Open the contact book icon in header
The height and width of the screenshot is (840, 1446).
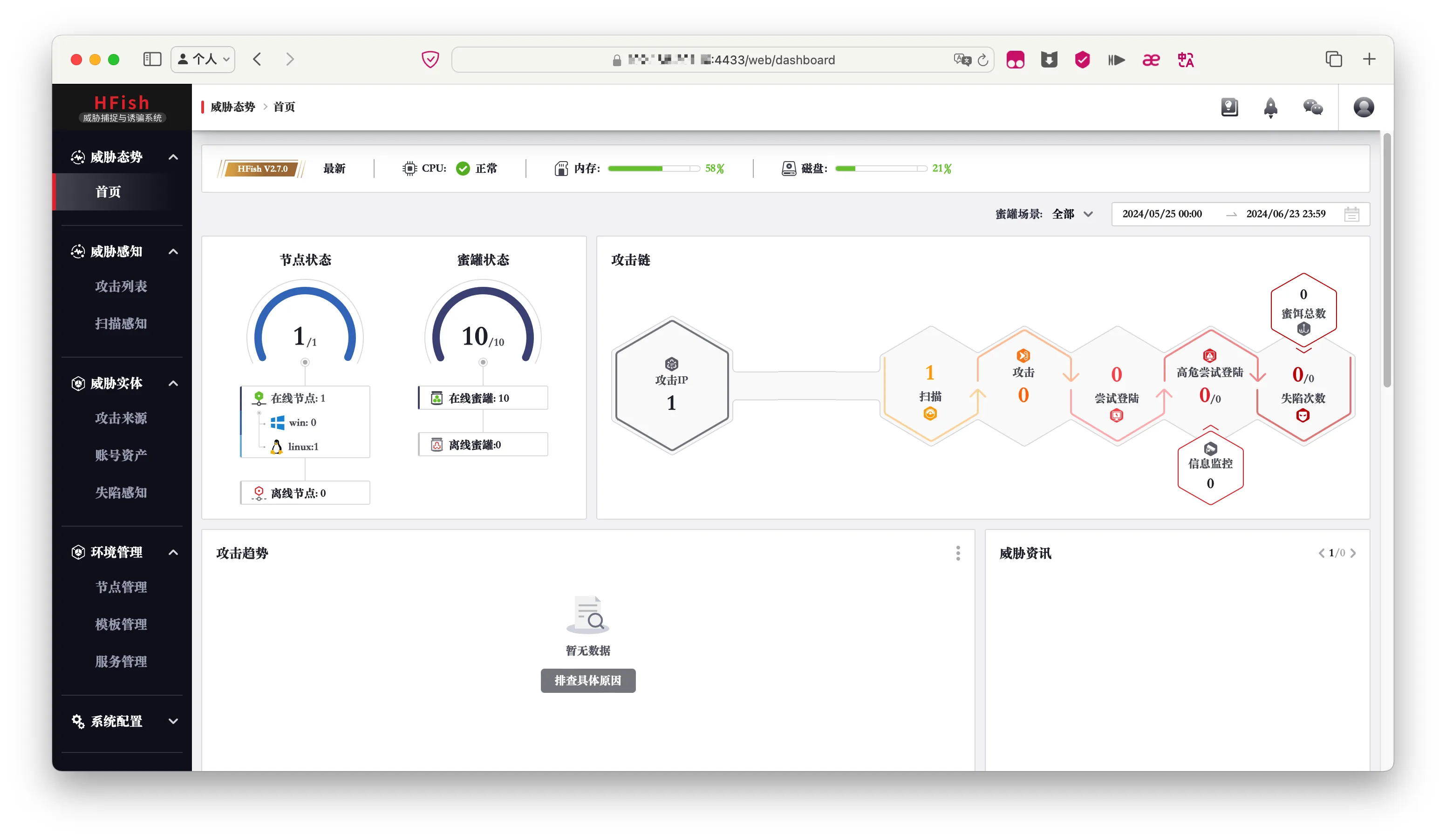[1229, 107]
